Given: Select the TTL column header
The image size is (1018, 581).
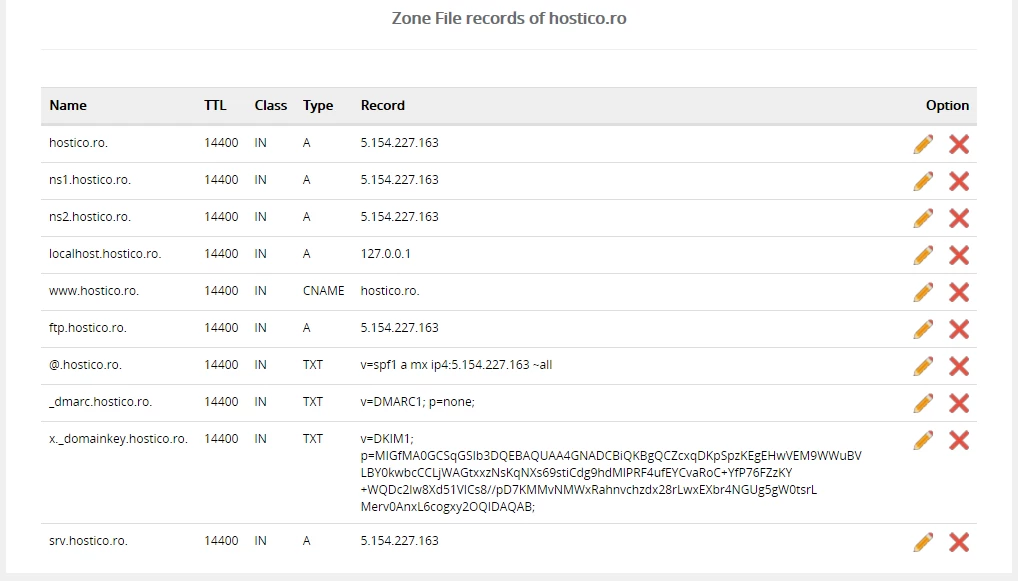Looking at the screenshot, I should 215,105.
